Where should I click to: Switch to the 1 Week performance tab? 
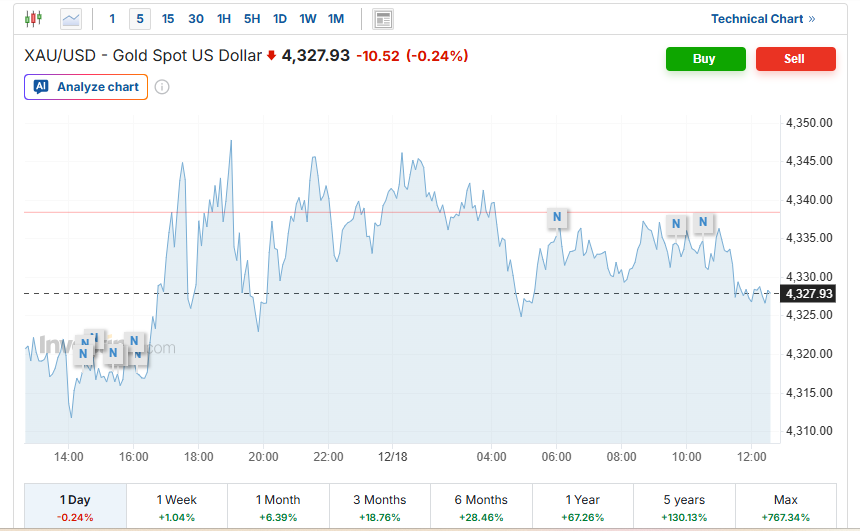[177, 507]
